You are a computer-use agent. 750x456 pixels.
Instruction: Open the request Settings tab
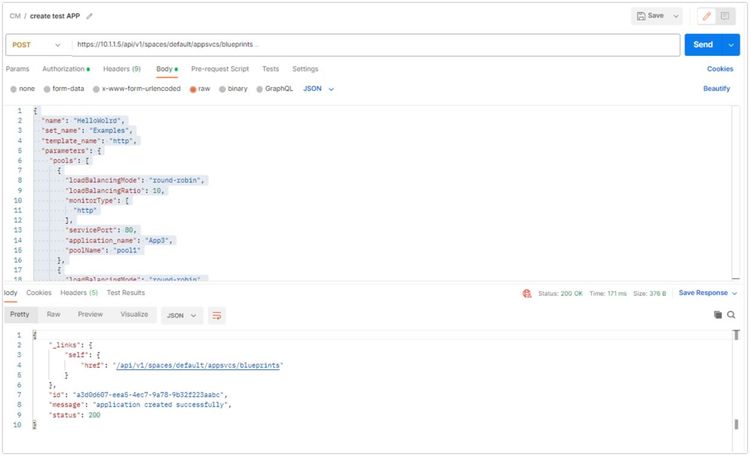point(305,69)
